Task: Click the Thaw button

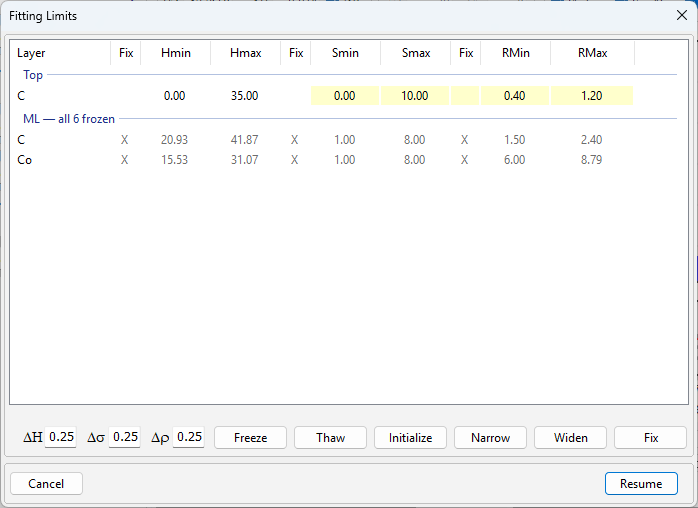Action: (330, 438)
